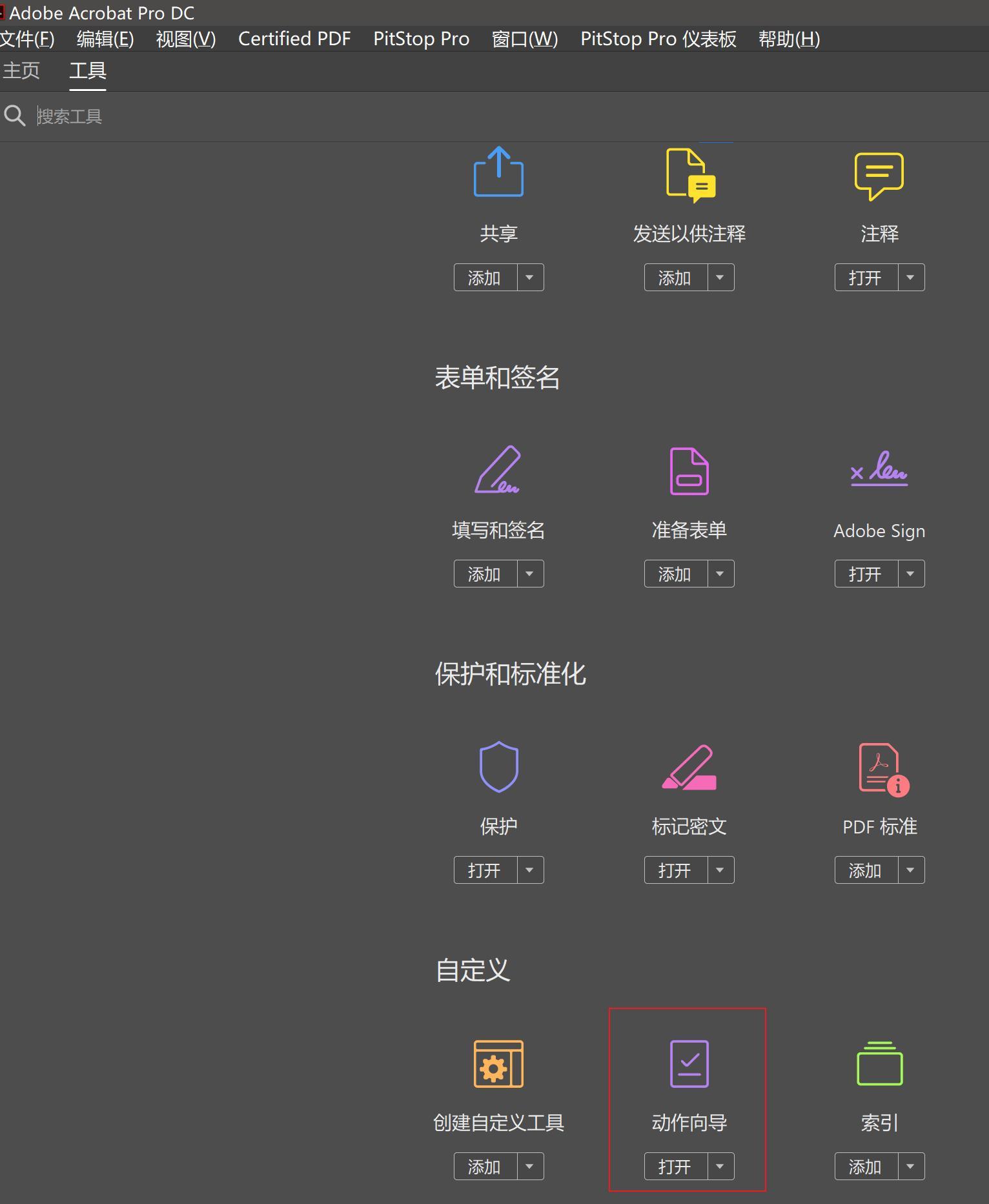The width and height of the screenshot is (989, 1204).
Task: Click 打开 button under 动作向导
Action: point(676,1167)
